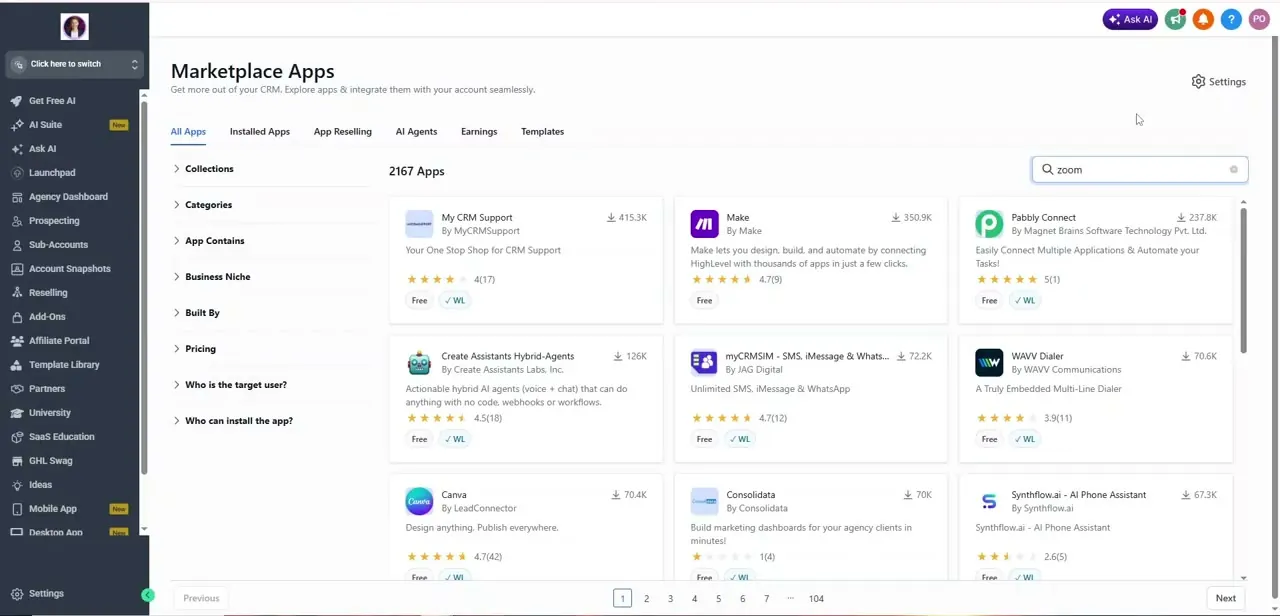Open Account Snapshots in sidebar
Viewport: 1280px width, 616px height.
69,269
